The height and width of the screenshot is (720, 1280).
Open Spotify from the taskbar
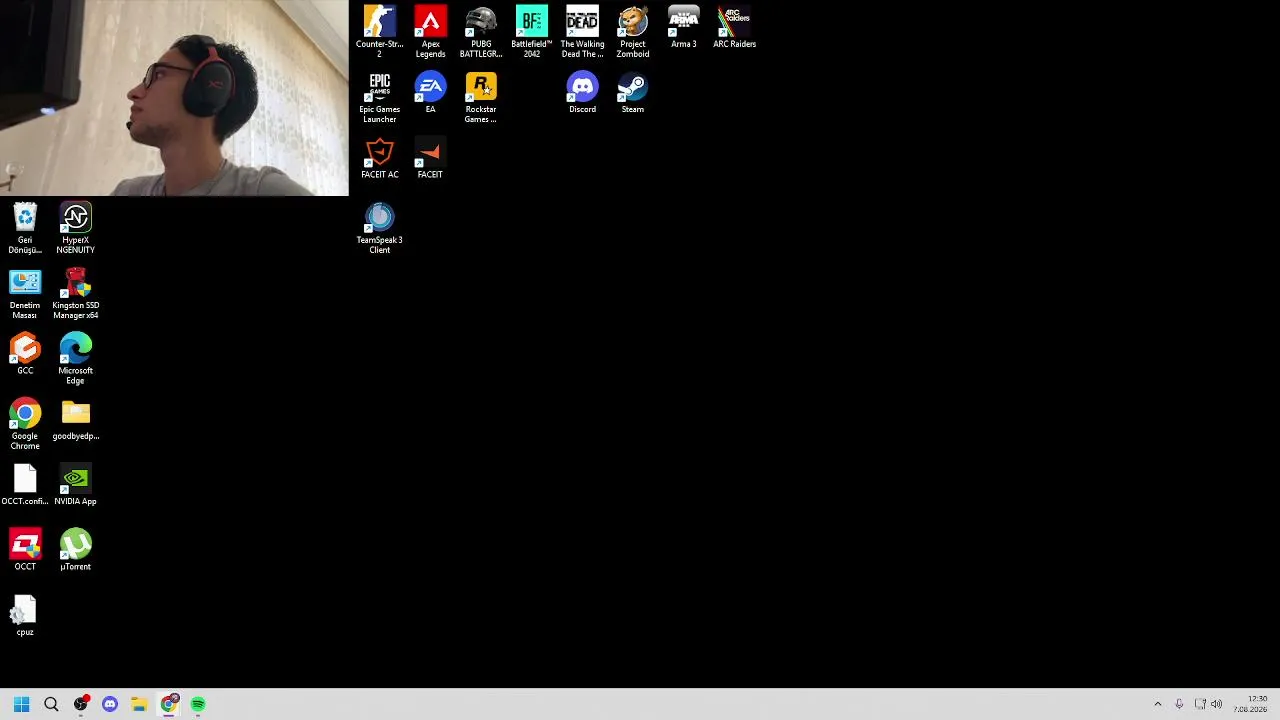coord(198,704)
